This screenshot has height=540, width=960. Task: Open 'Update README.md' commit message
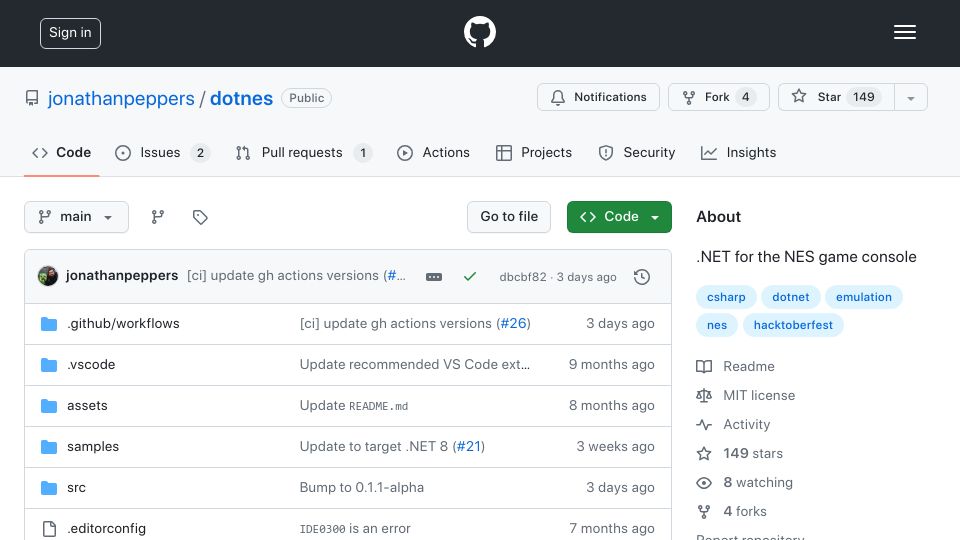(x=354, y=405)
